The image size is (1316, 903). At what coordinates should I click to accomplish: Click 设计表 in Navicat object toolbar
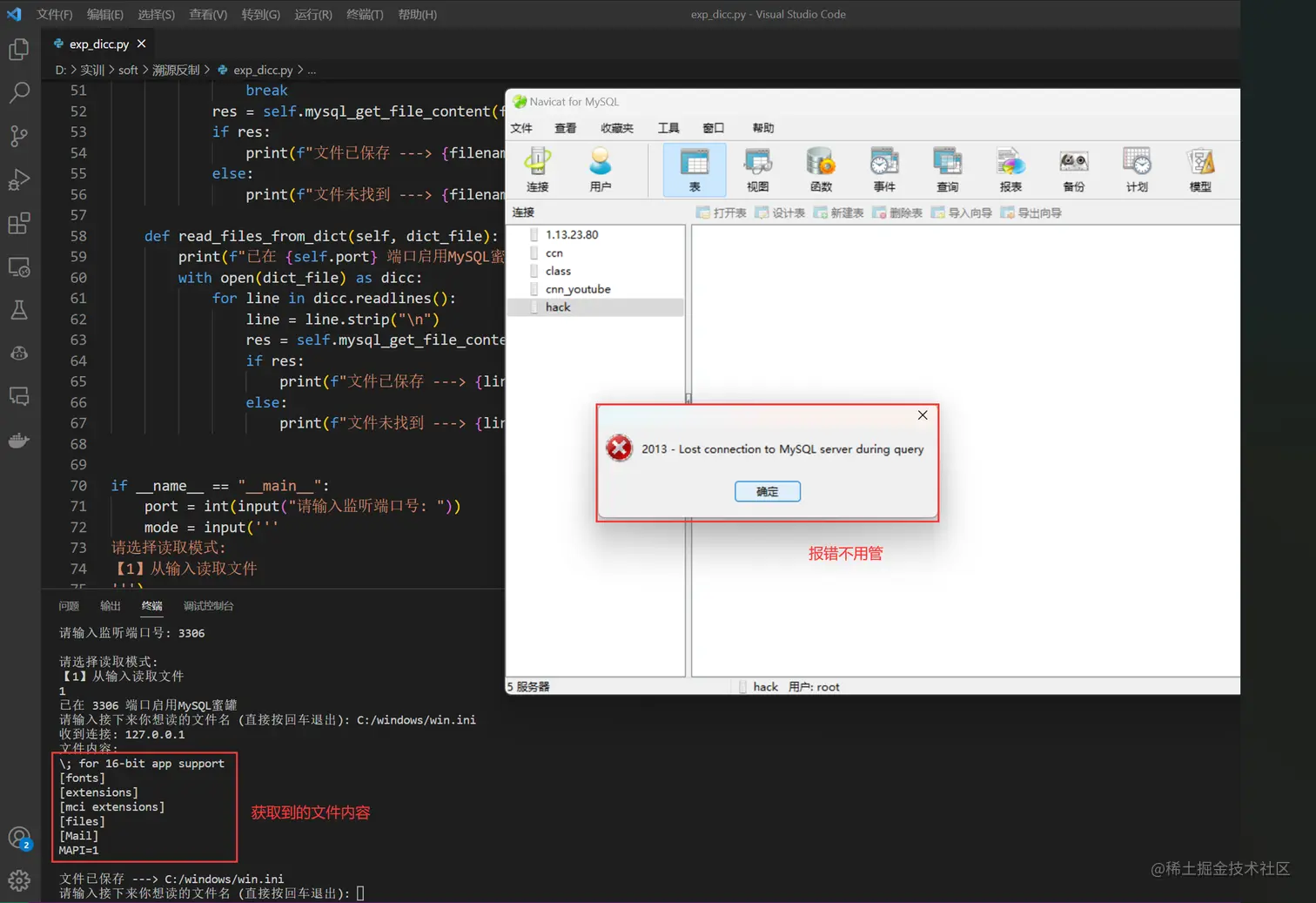(780, 212)
